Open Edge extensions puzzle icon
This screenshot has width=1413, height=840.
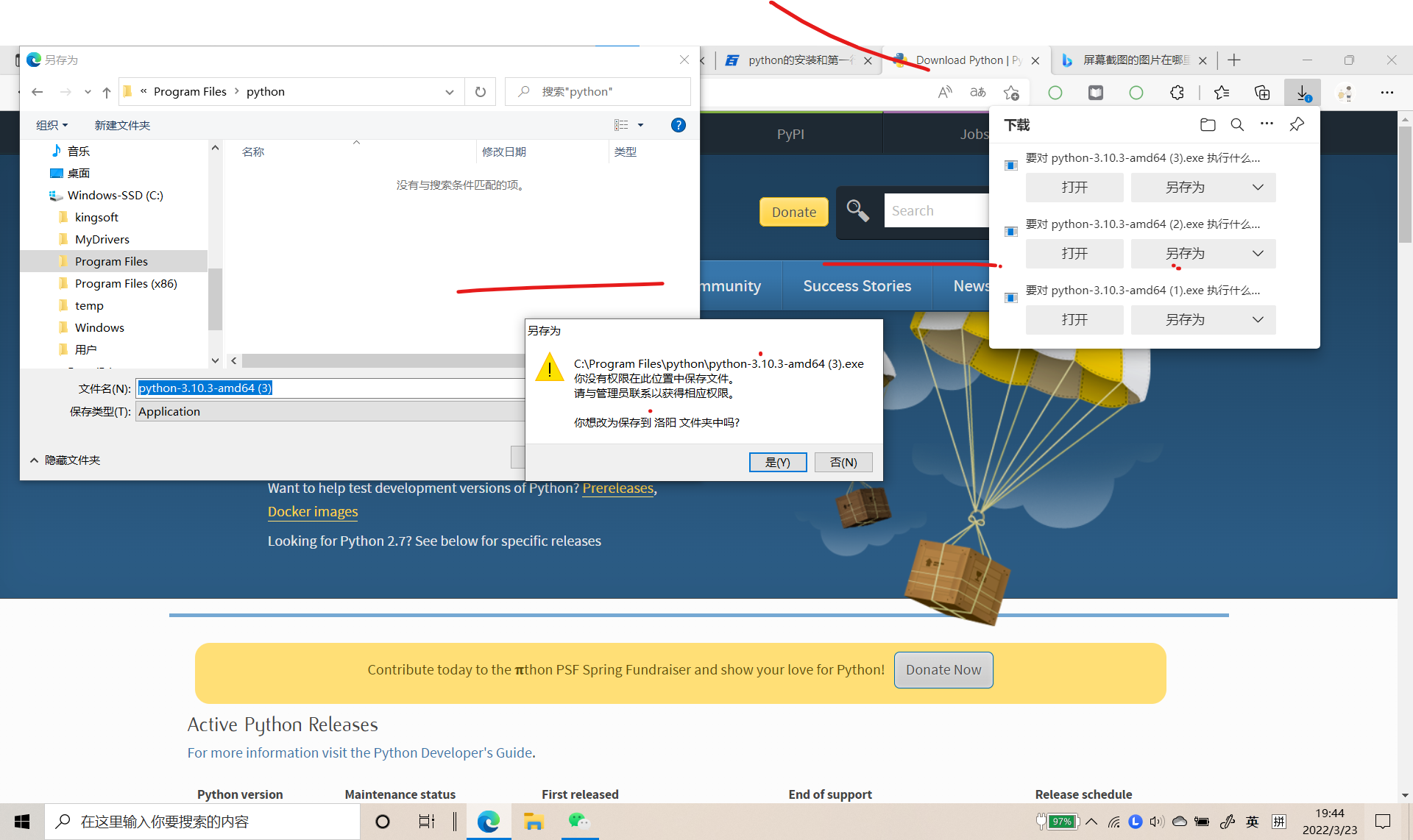coord(1177,93)
